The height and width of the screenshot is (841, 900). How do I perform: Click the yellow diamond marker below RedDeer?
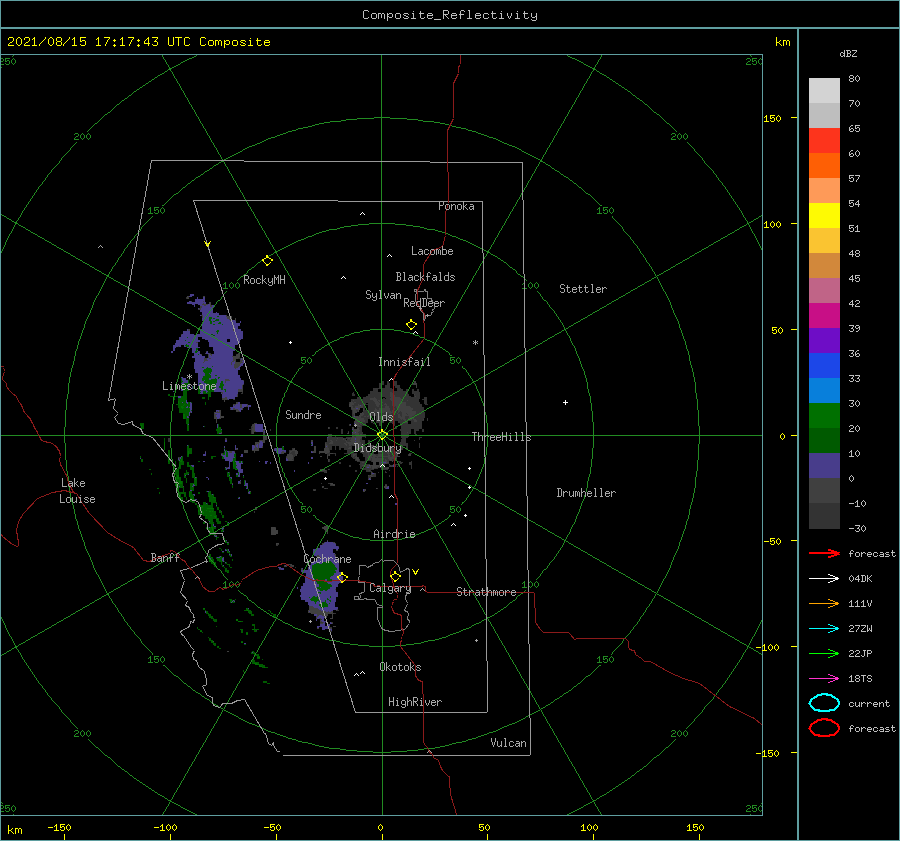coord(412,325)
